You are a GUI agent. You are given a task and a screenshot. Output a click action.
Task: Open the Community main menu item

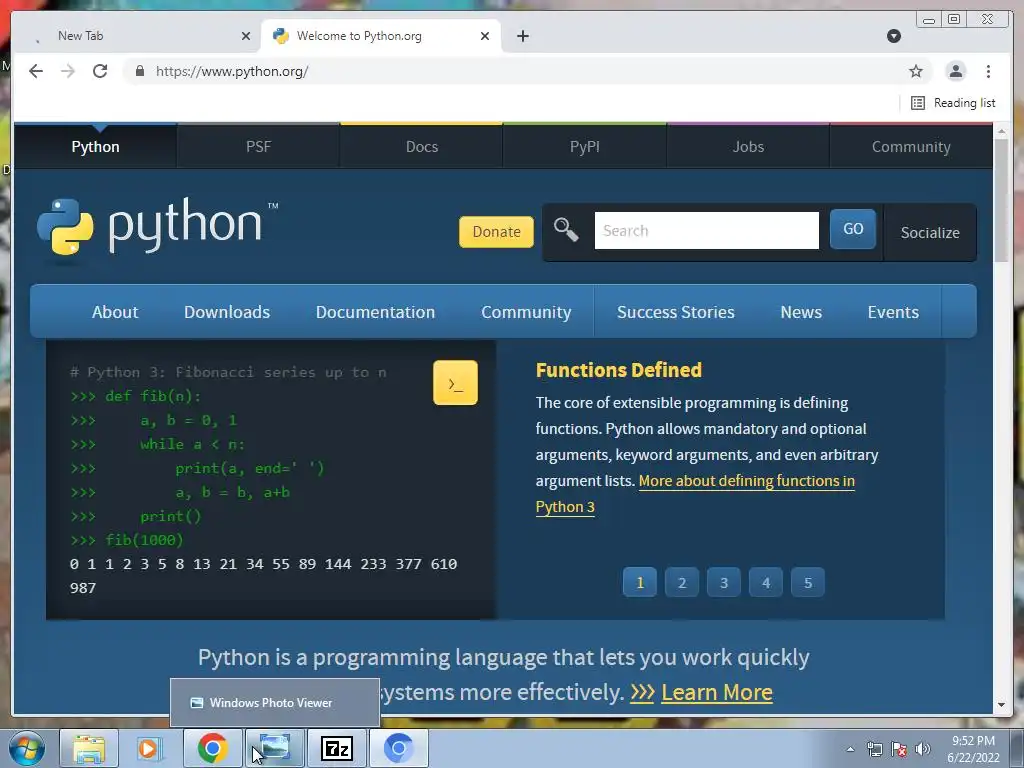tap(526, 312)
